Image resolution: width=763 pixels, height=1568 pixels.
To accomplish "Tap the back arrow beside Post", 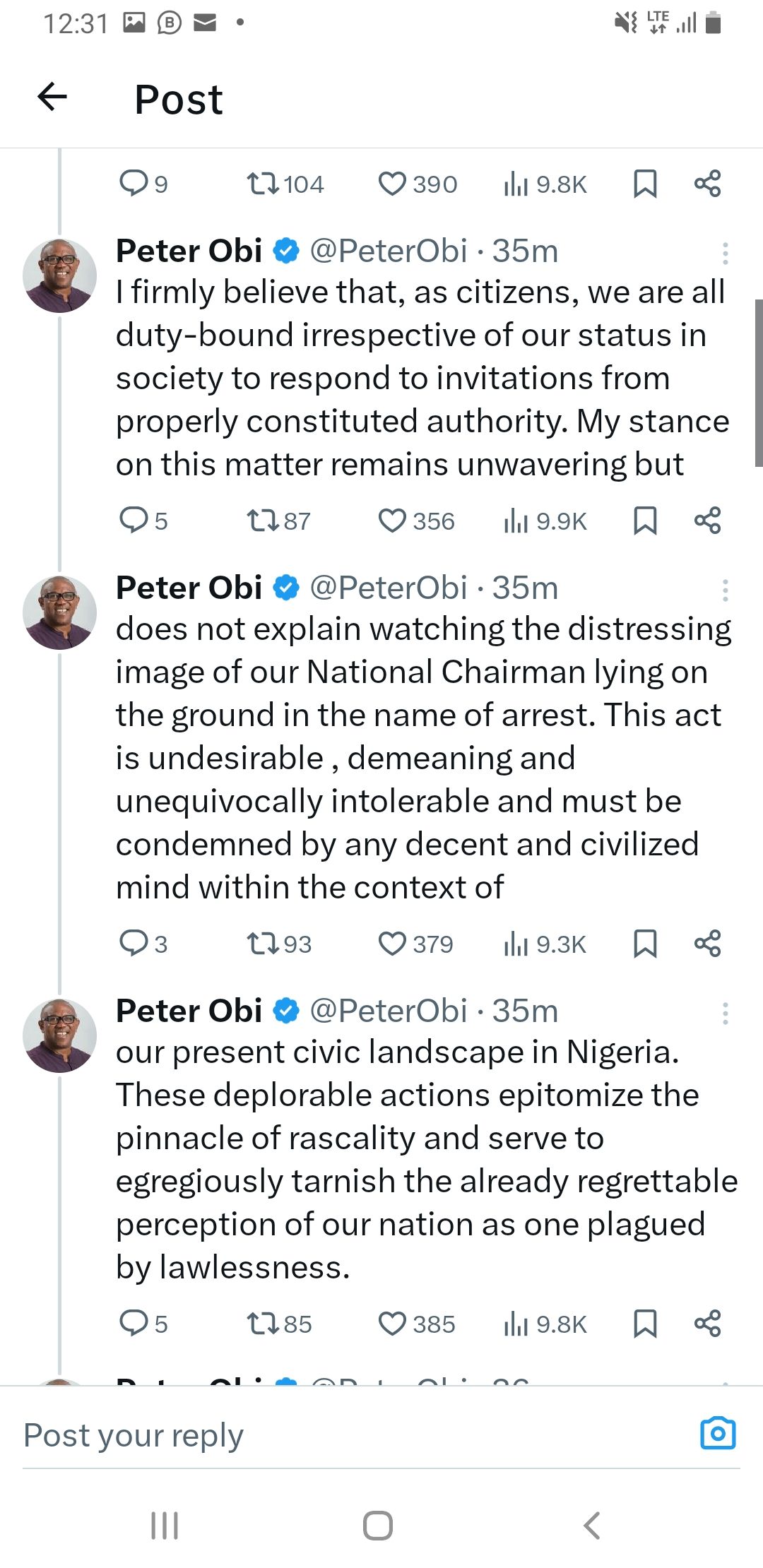I will click(x=52, y=97).
